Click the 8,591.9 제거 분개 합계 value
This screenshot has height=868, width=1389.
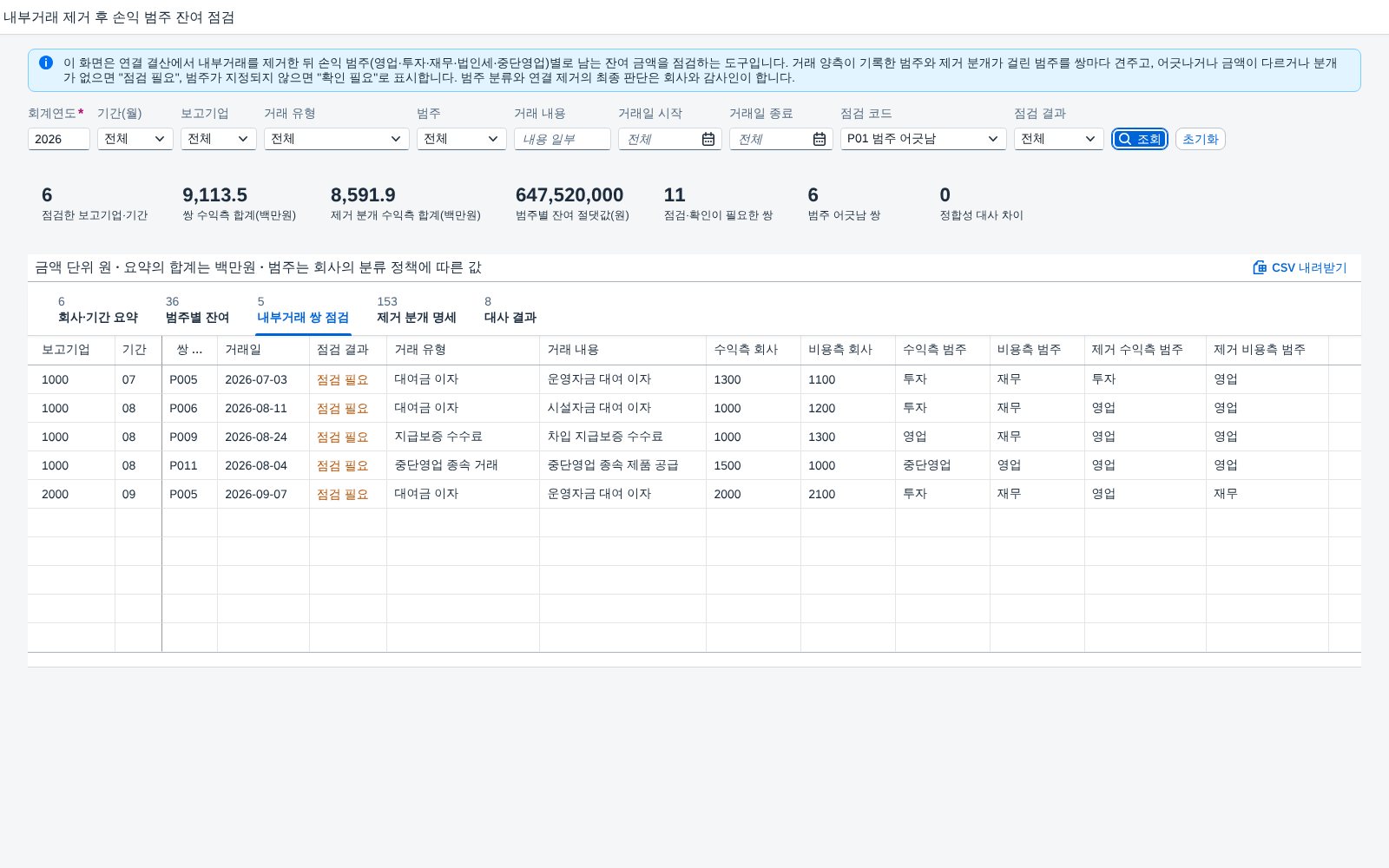pyautogui.click(x=363, y=195)
